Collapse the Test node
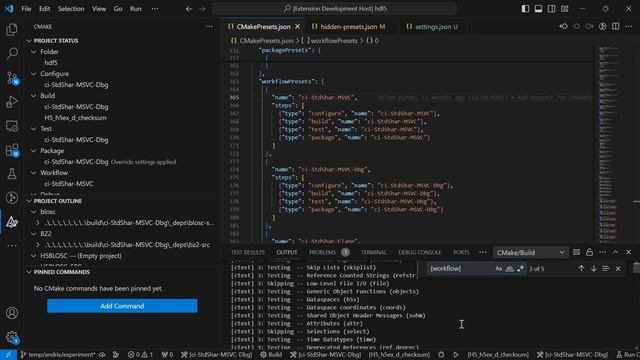 click(x=34, y=129)
